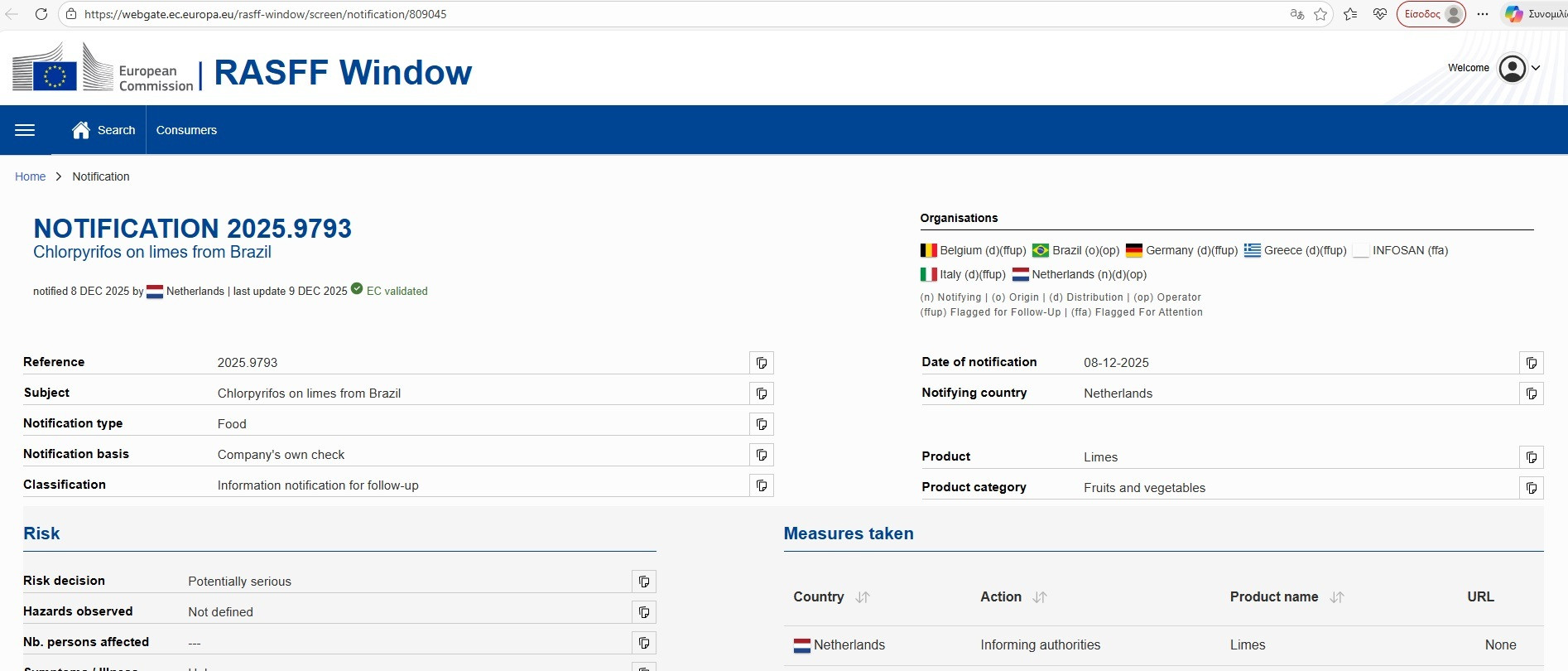Copy the Hazards observed value
Screen dimensions: 1568x671
tap(643, 612)
